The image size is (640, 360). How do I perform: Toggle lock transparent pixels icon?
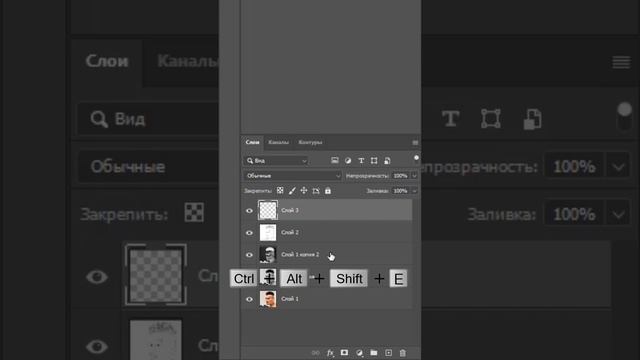tap(280, 191)
